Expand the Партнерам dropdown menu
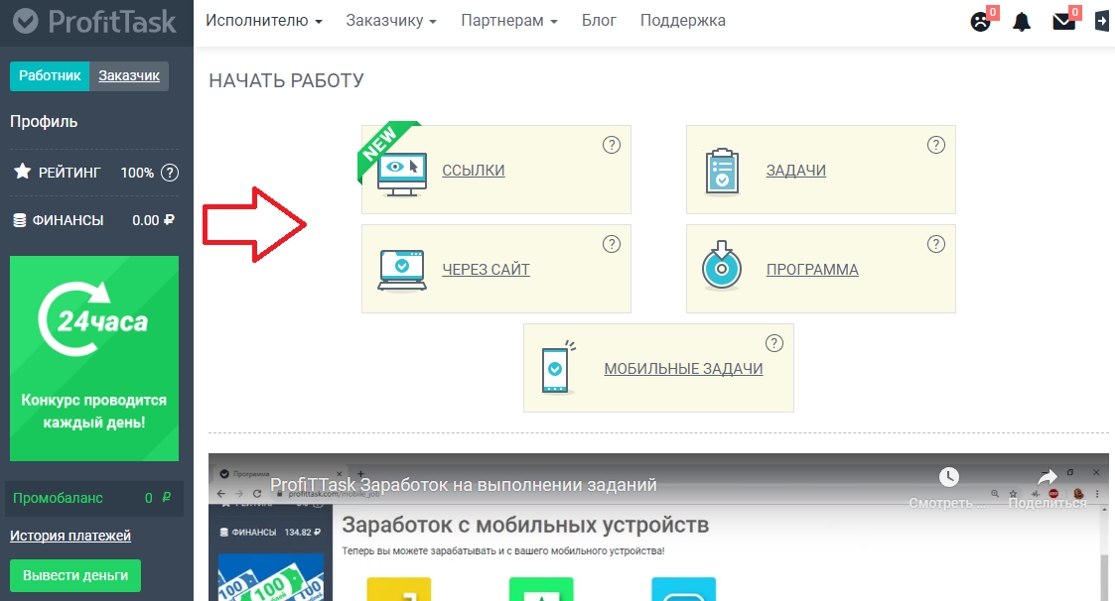 (x=509, y=21)
